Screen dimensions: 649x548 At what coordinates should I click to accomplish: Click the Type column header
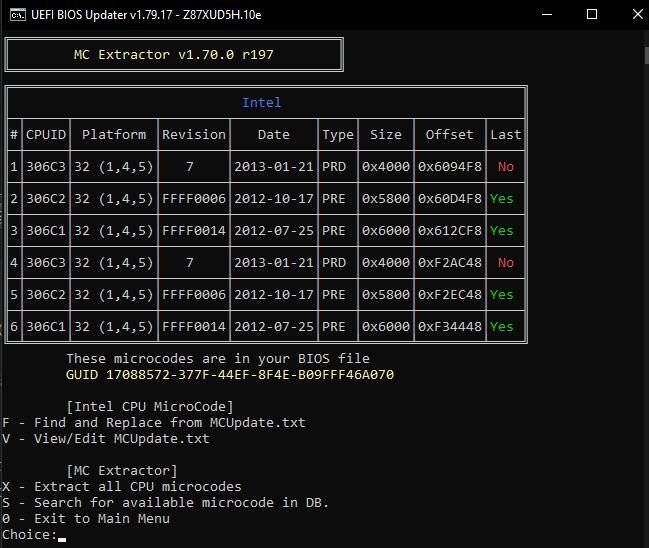click(338, 135)
